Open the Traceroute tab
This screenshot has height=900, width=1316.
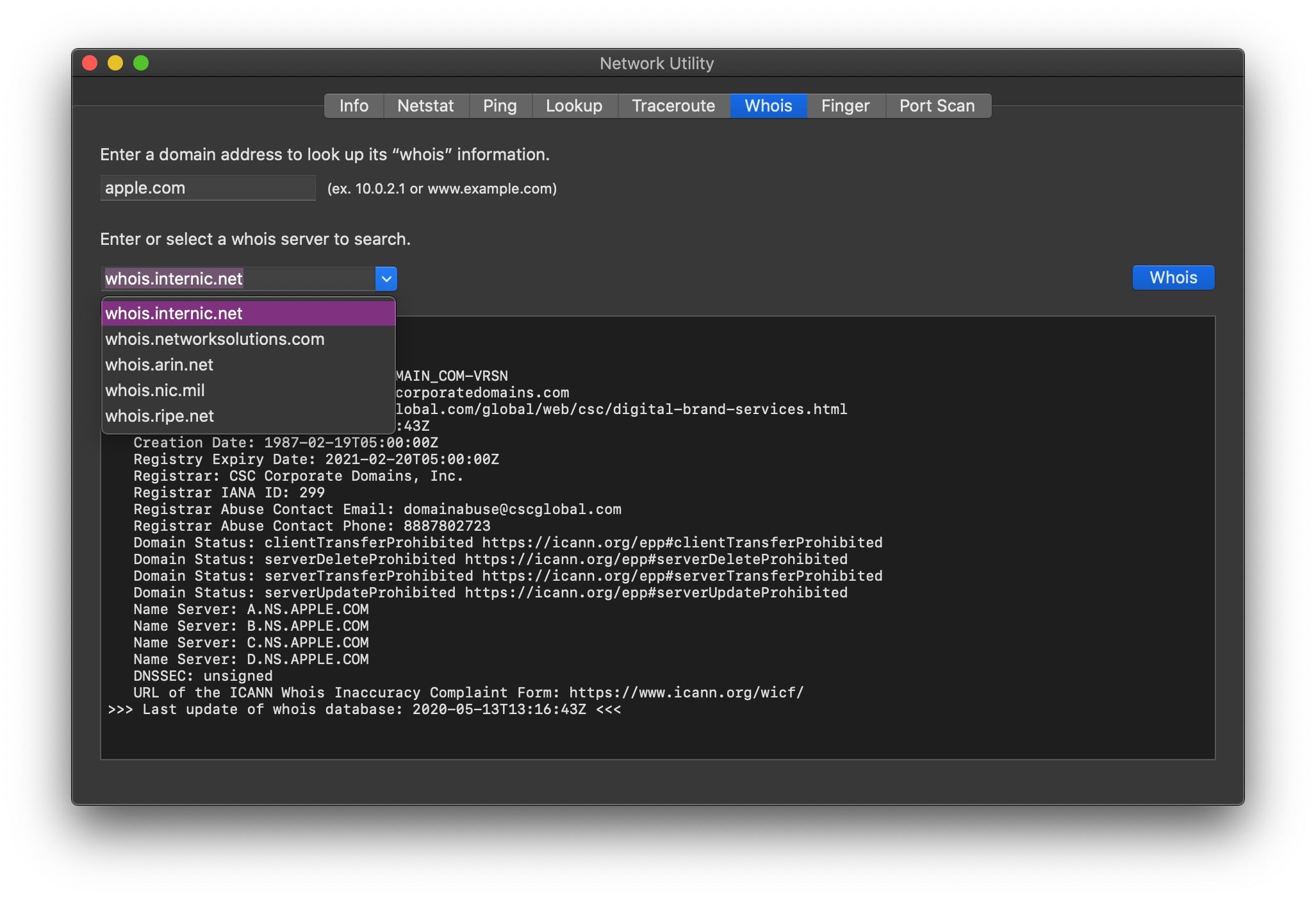673,106
